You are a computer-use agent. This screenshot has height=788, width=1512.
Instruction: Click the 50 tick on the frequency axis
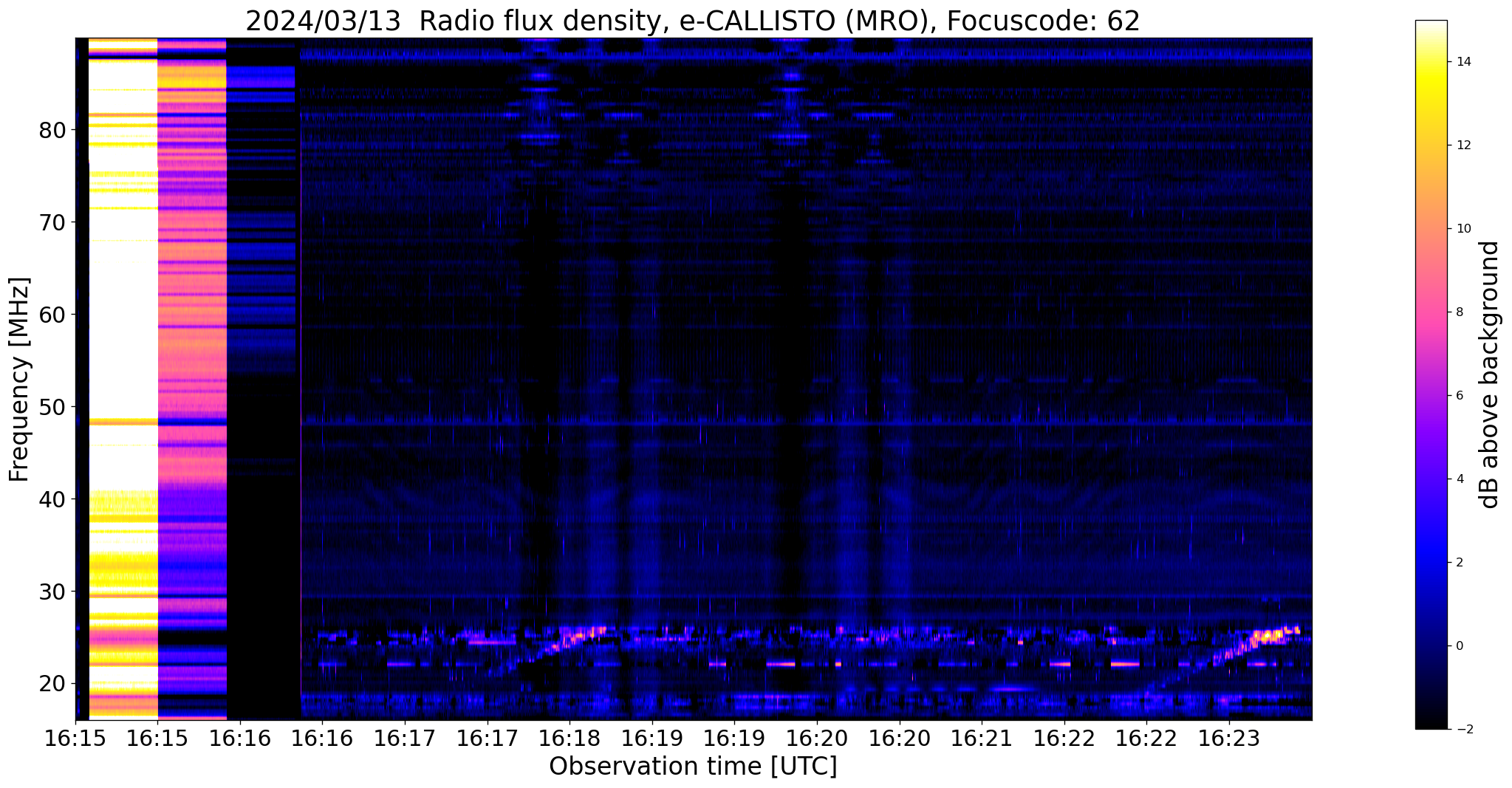pyautogui.click(x=52, y=408)
